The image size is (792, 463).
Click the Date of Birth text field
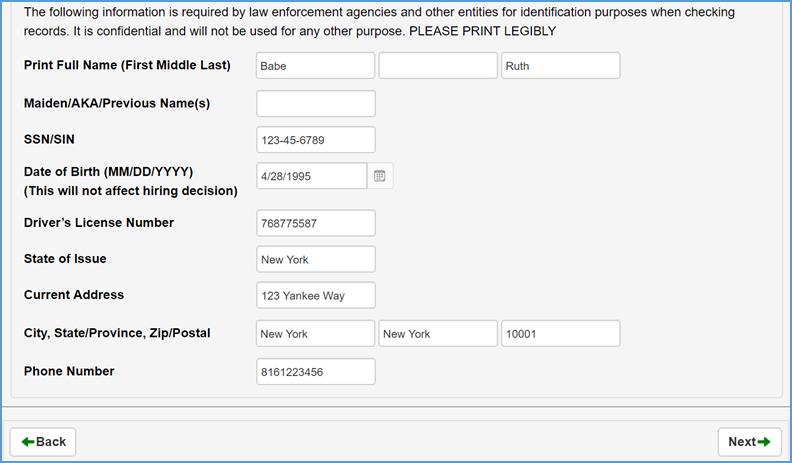click(311, 176)
